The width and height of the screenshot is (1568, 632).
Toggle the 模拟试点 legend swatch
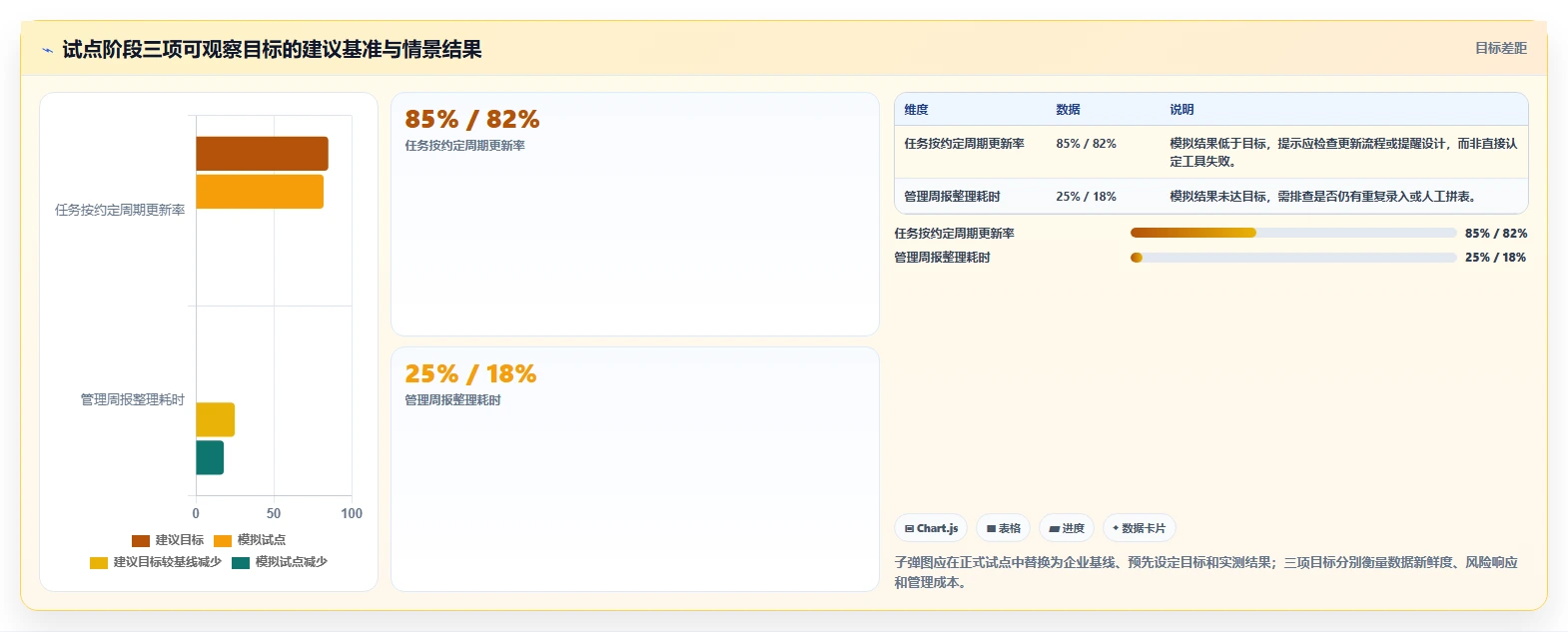click(x=223, y=540)
